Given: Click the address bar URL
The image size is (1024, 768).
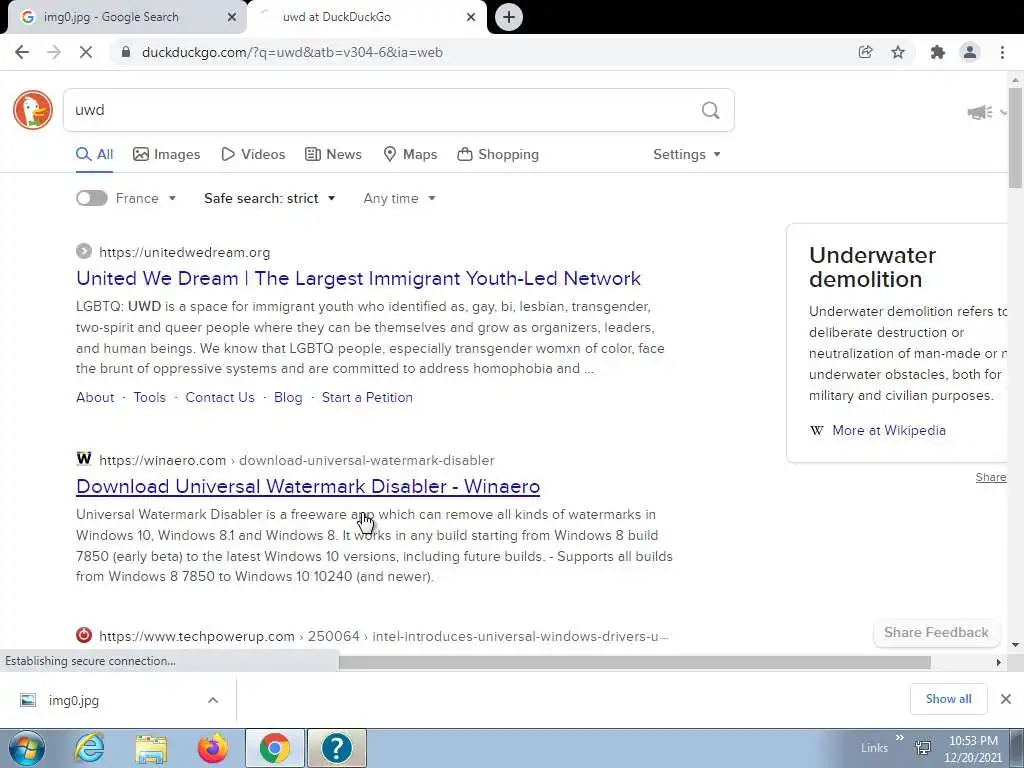Looking at the screenshot, I should click(292, 52).
